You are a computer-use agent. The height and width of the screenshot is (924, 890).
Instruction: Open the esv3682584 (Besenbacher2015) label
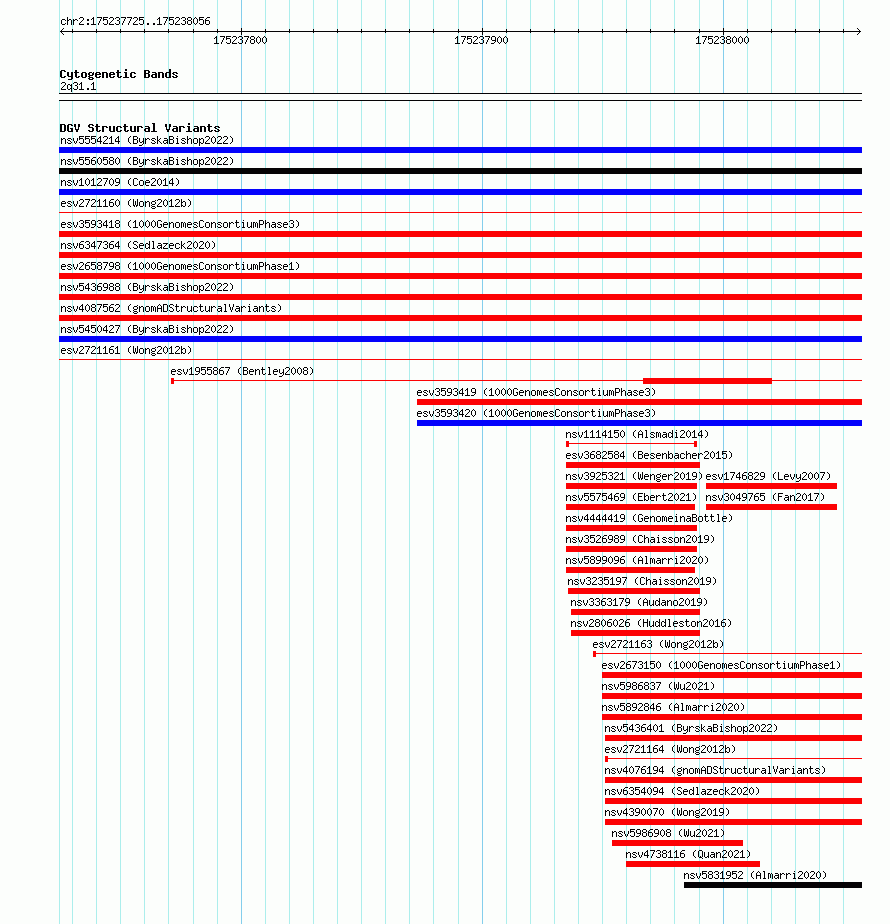[x=649, y=456]
